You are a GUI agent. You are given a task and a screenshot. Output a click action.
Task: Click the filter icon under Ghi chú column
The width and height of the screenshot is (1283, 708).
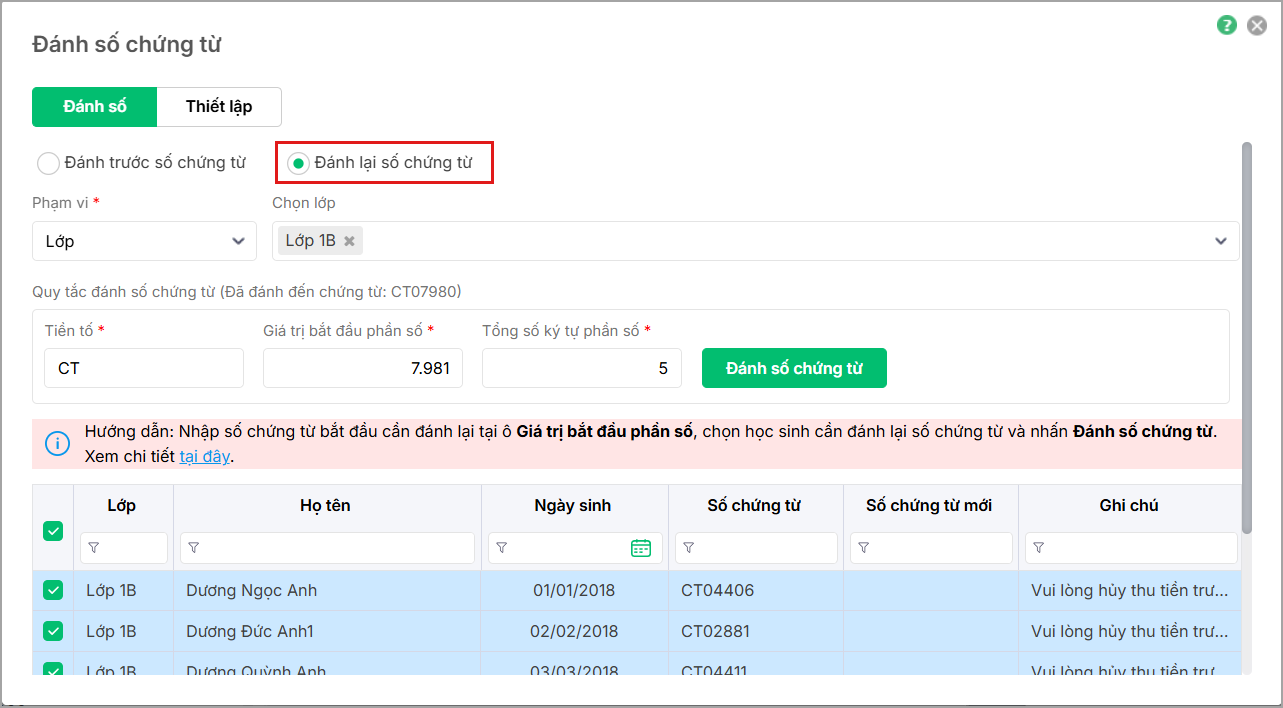(x=1039, y=548)
